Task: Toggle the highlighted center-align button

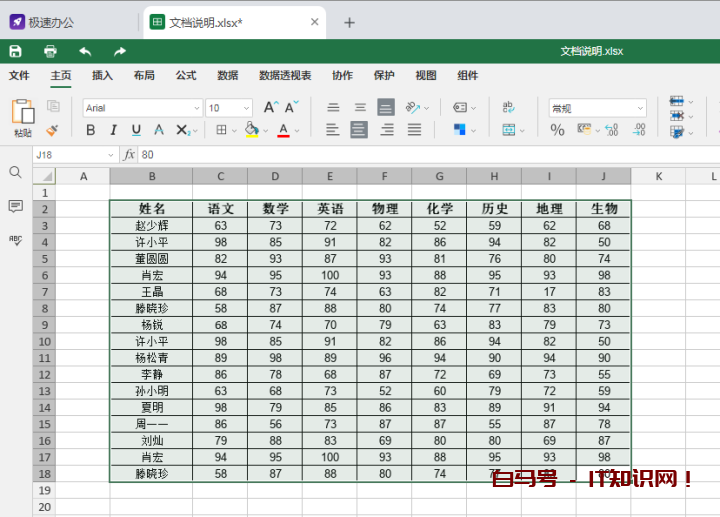Action: [x=359, y=130]
